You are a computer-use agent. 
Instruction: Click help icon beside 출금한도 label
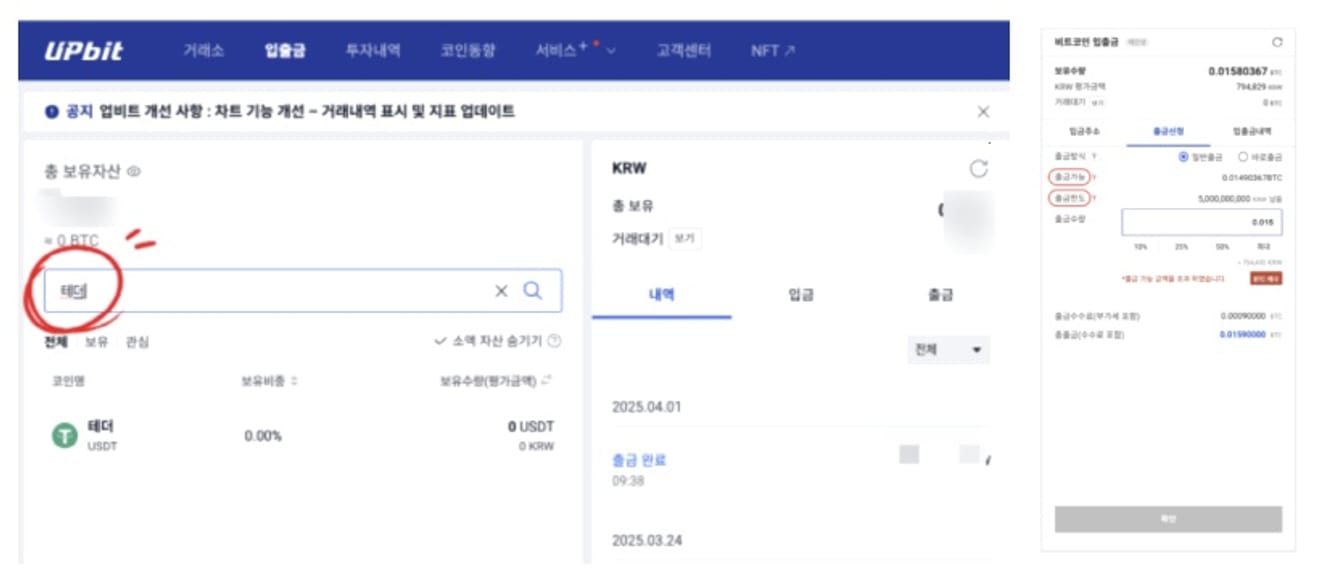[1094, 198]
